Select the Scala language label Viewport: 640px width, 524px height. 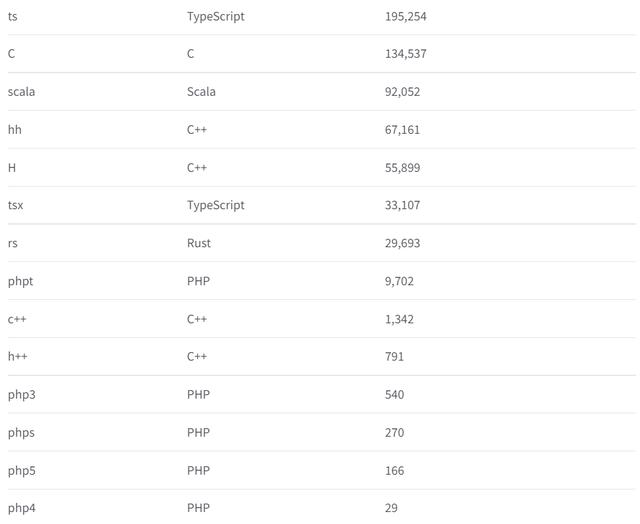201,92
